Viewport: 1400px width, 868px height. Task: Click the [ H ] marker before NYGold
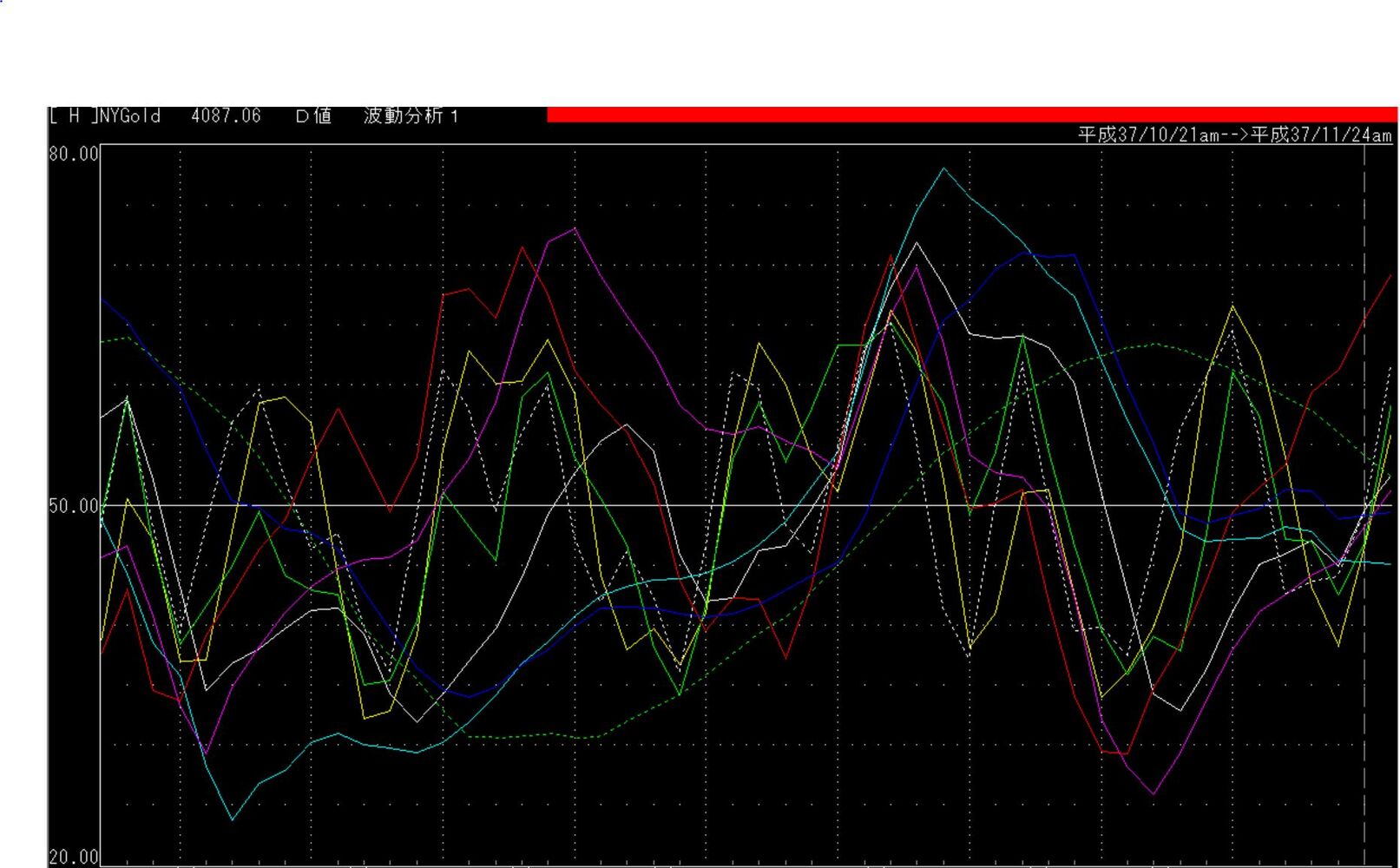73,116
